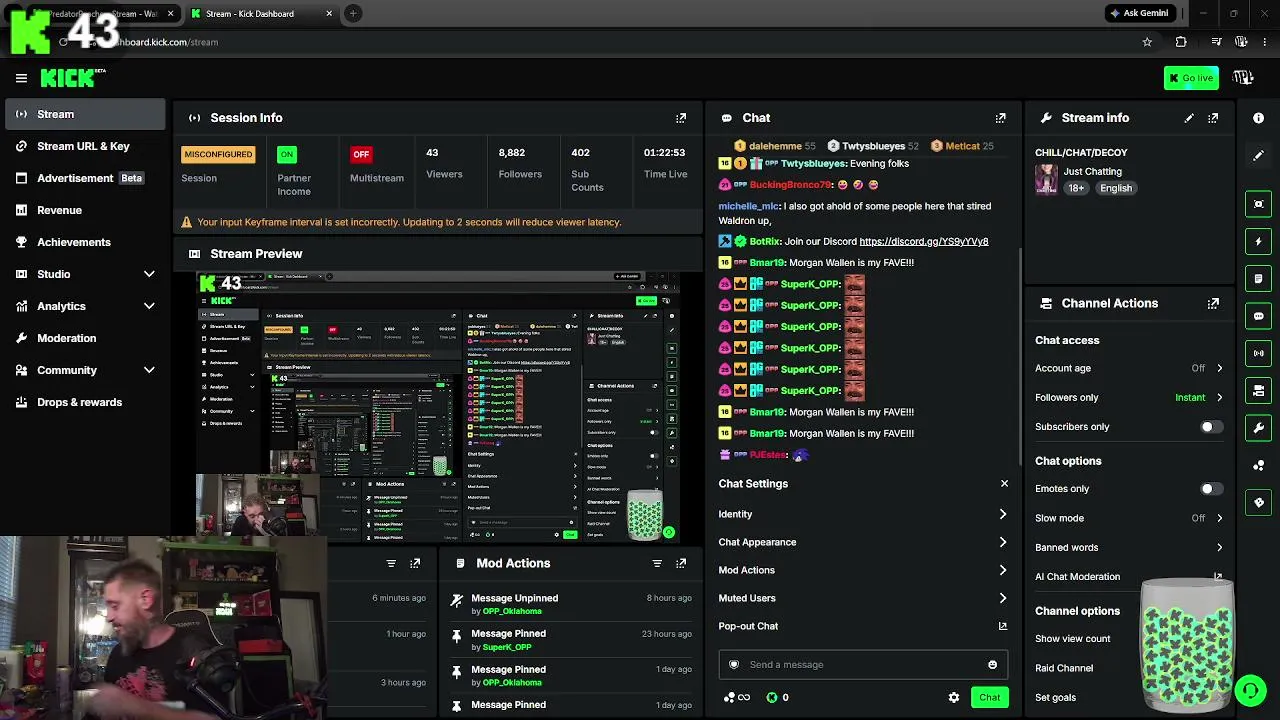Viewport: 1280px width, 720px height.
Task: Click Ask Gemini button in browser
Action: click(1139, 13)
